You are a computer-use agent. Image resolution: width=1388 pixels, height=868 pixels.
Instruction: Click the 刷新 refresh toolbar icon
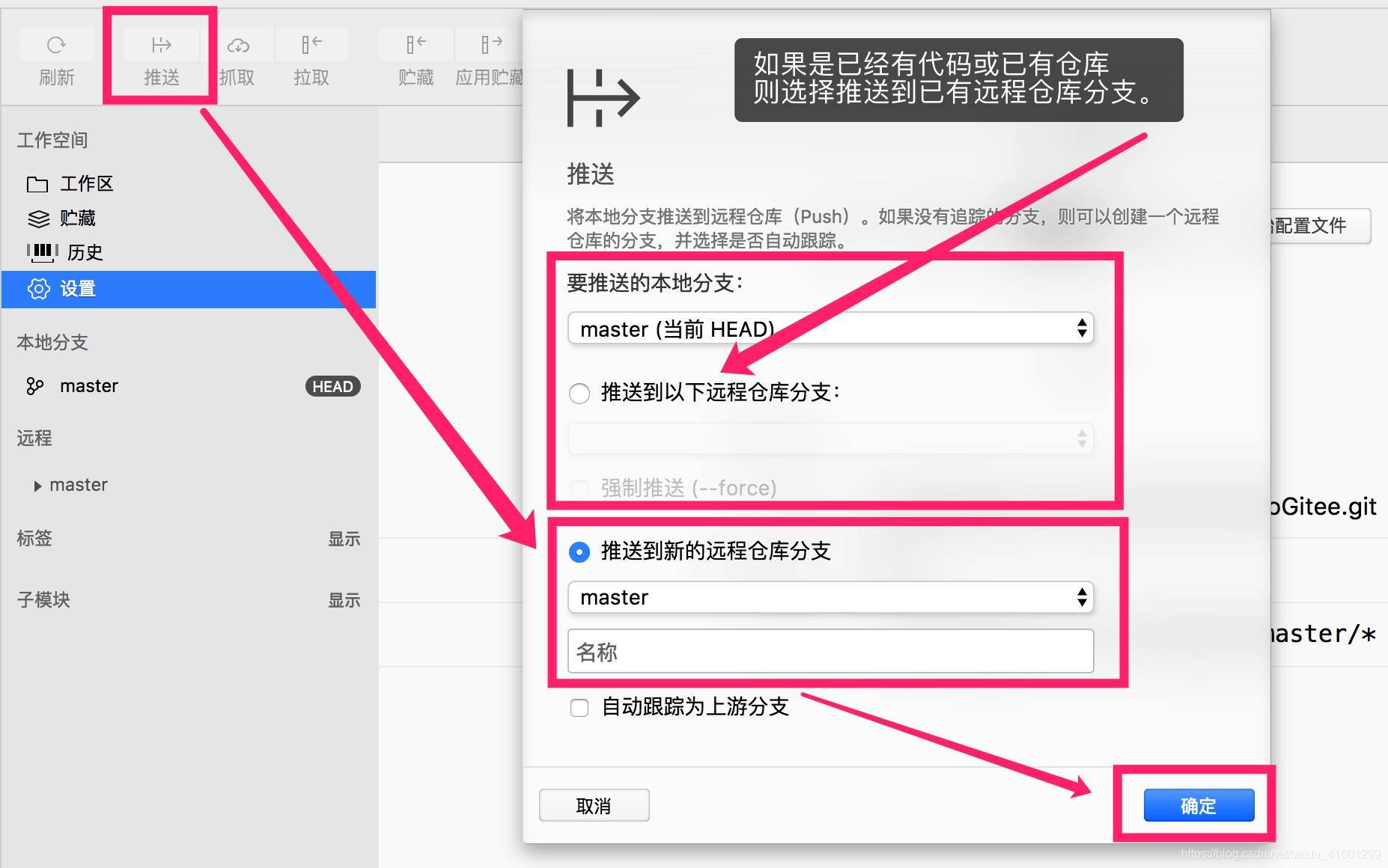coord(56,45)
